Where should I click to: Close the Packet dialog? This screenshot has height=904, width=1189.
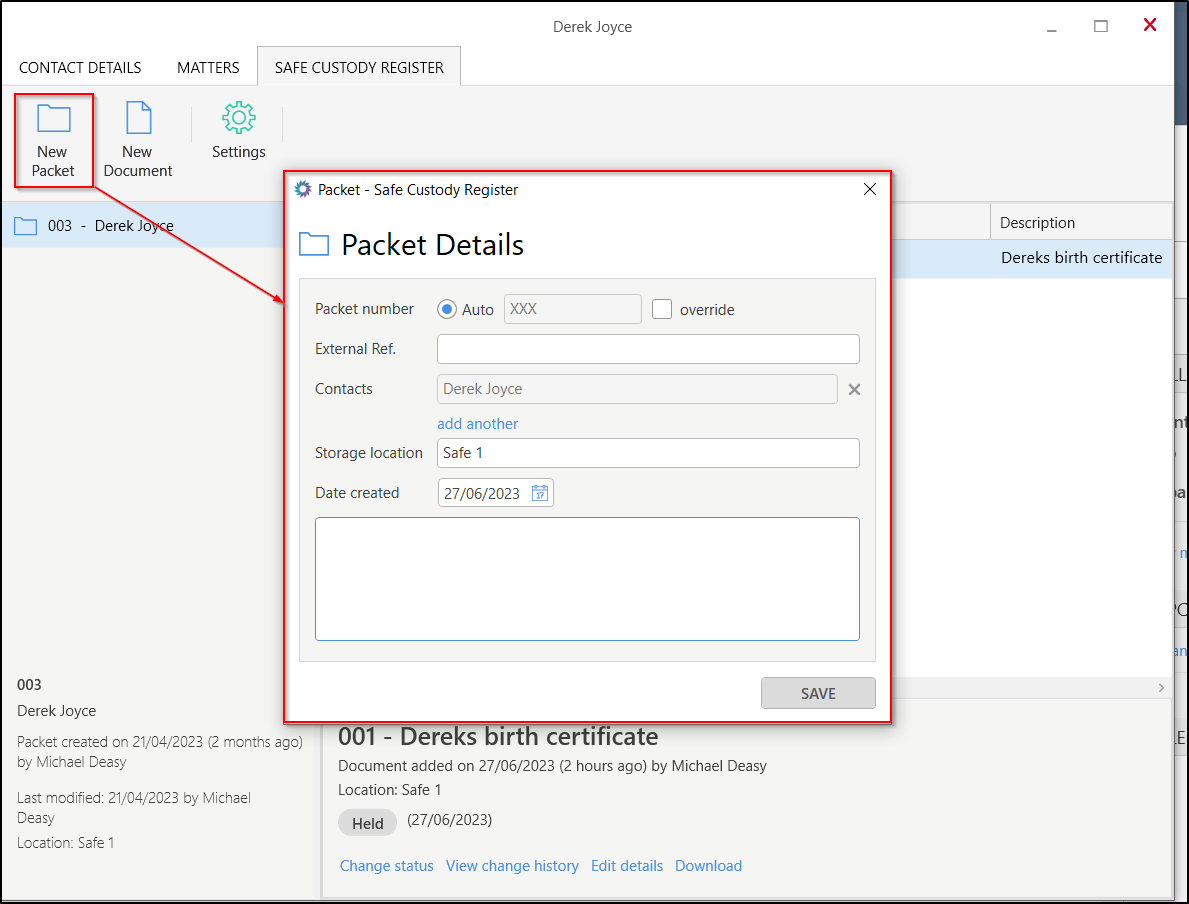point(870,189)
